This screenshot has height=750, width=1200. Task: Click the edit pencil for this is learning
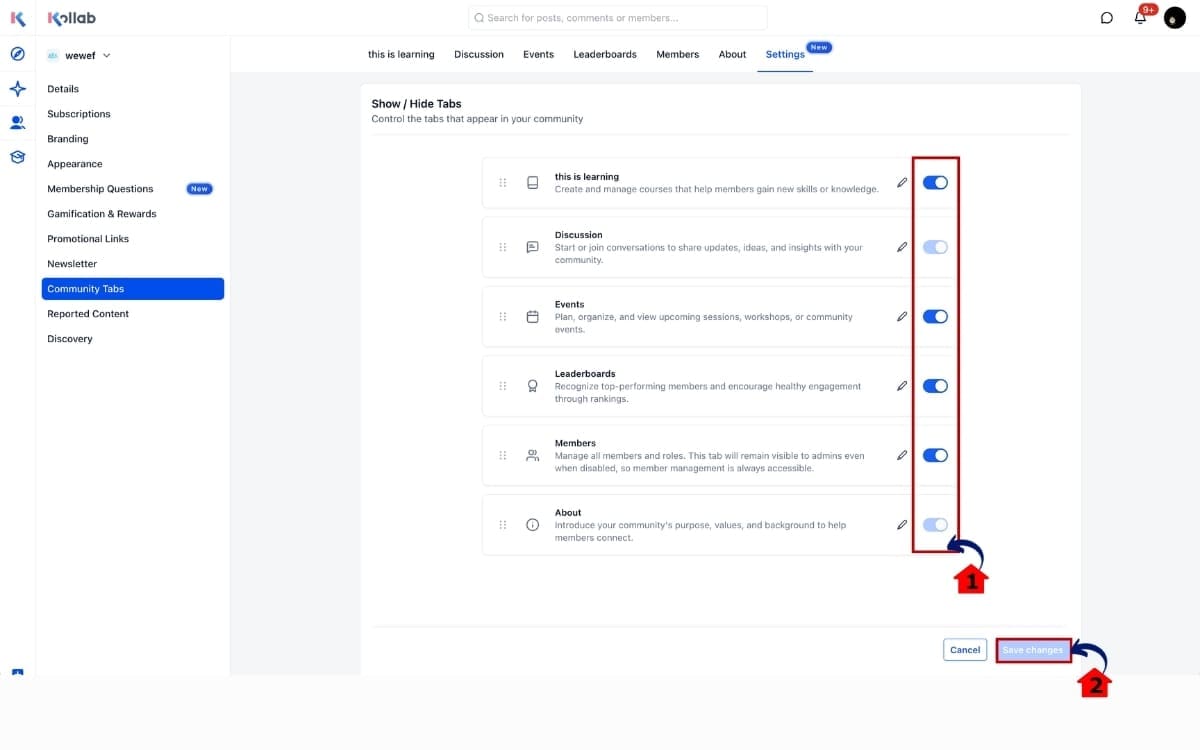902,183
